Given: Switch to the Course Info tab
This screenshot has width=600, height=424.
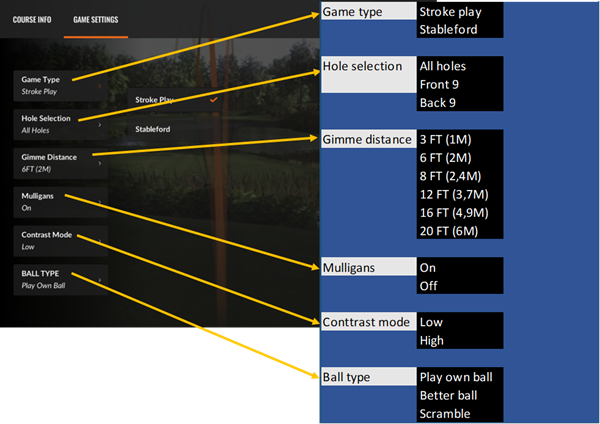Looking at the screenshot, I should click(32, 19).
